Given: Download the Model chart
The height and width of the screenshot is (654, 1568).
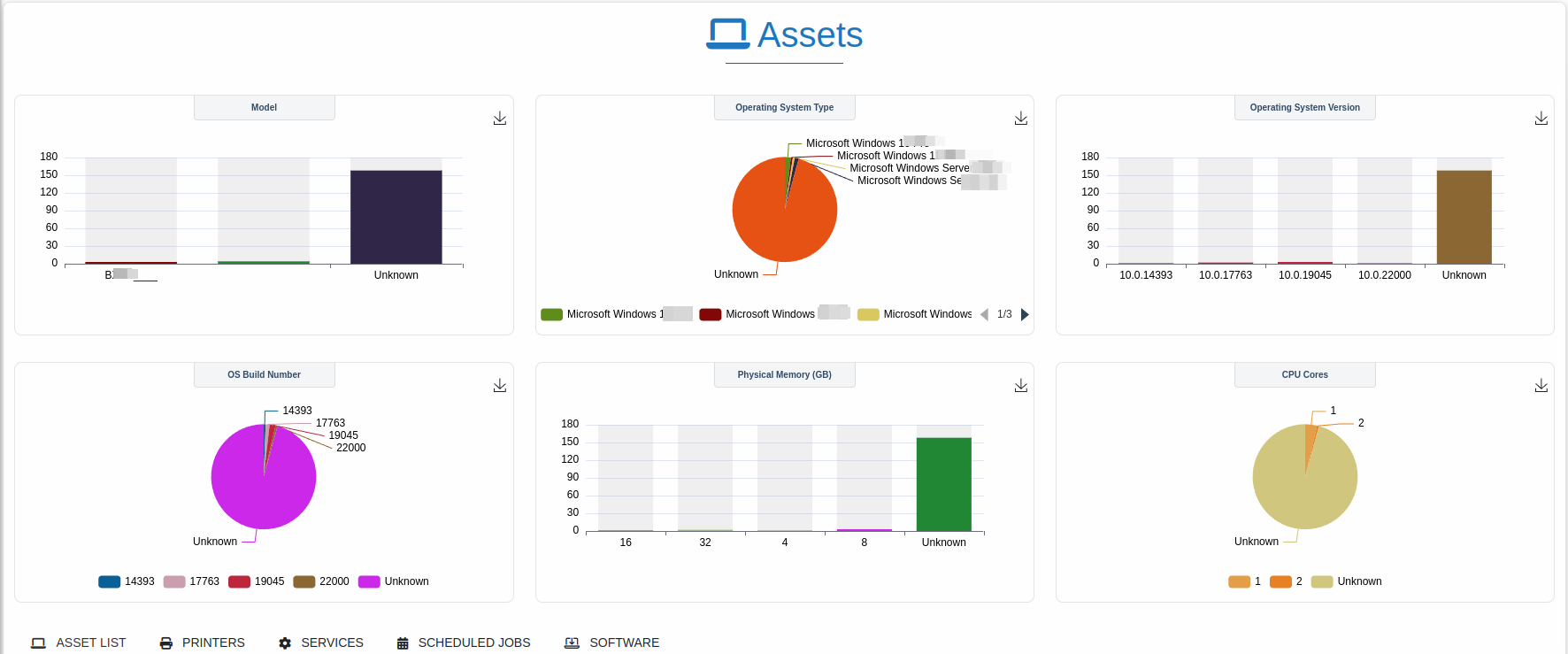Looking at the screenshot, I should click(500, 119).
